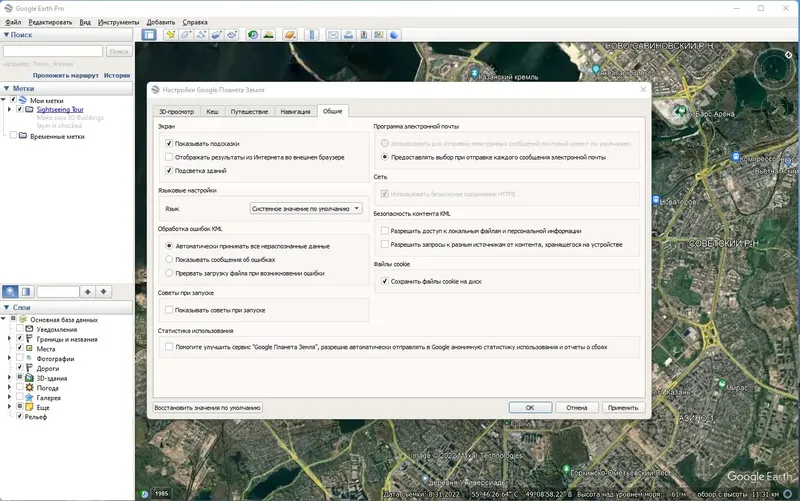This screenshot has height=501, width=800.
Task: Switch to the 'Путешествие' tab
Action: tap(249, 111)
